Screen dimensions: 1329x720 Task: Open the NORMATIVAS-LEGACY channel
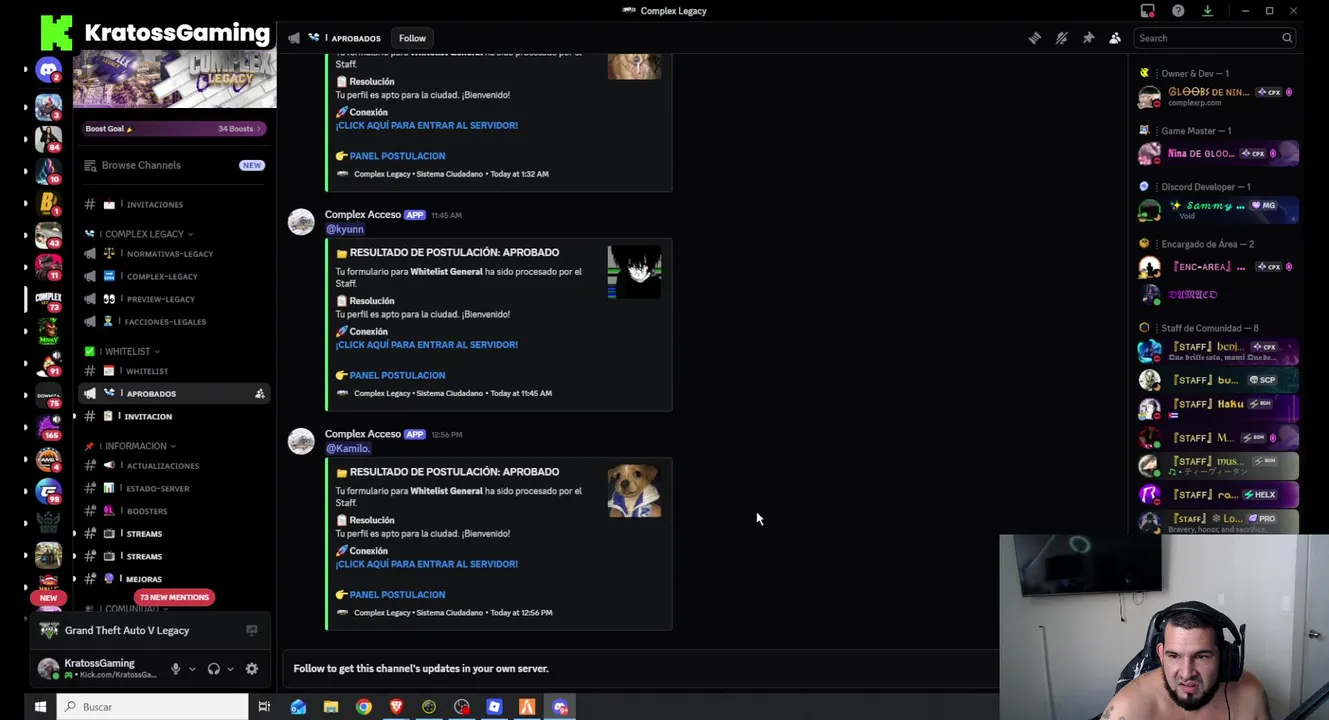coord(174,254)
